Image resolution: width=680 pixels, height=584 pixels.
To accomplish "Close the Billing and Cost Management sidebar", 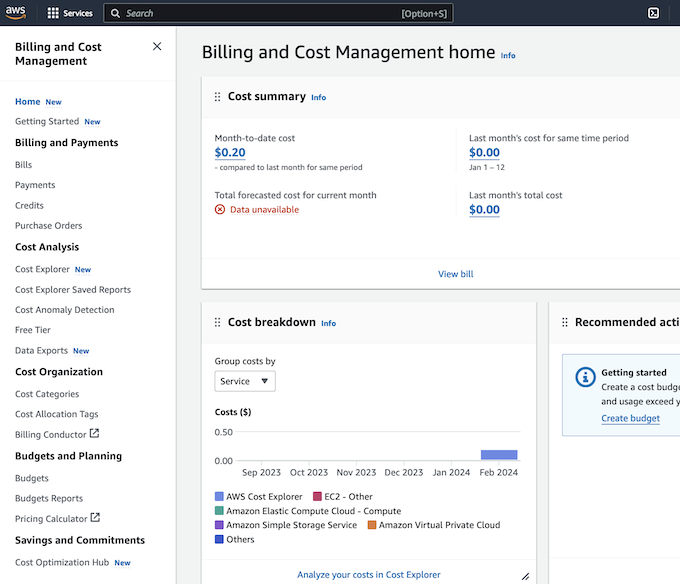I will pyautogui.click(x=157, y=46).
